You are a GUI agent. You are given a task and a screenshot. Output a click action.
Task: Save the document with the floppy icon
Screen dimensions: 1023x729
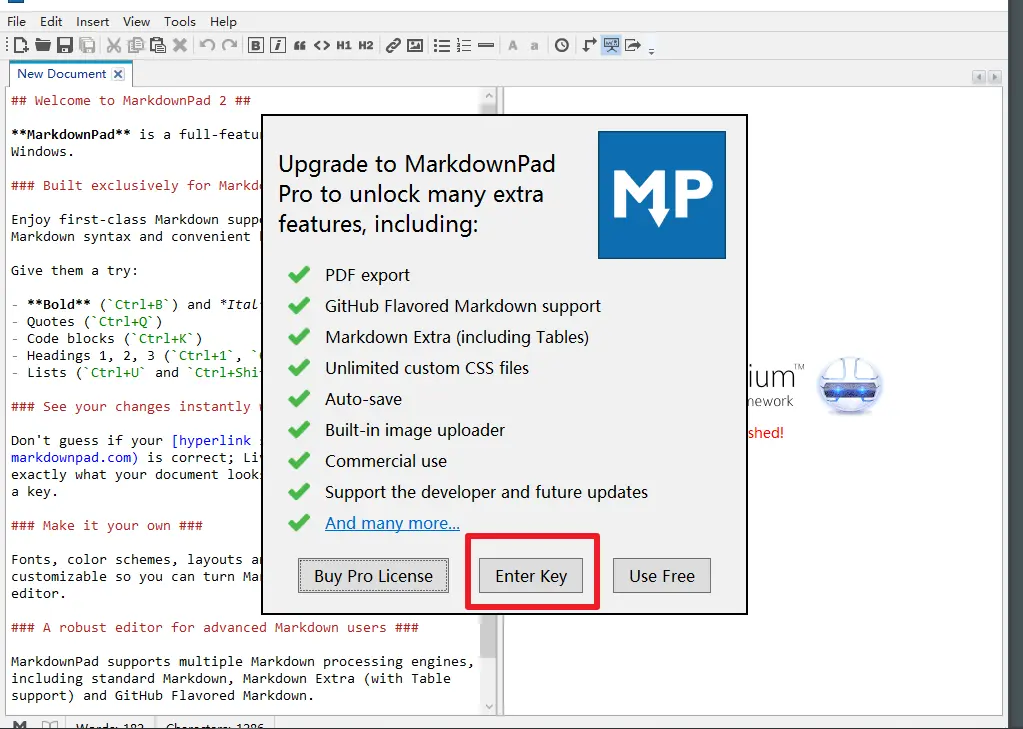65,45
